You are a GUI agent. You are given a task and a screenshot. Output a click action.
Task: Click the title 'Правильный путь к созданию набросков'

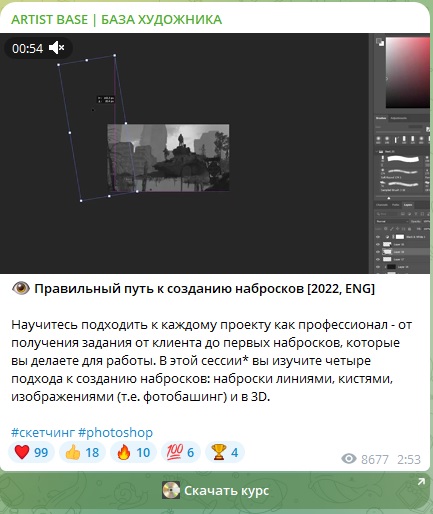pyautogui.click(x=169, y=289)
